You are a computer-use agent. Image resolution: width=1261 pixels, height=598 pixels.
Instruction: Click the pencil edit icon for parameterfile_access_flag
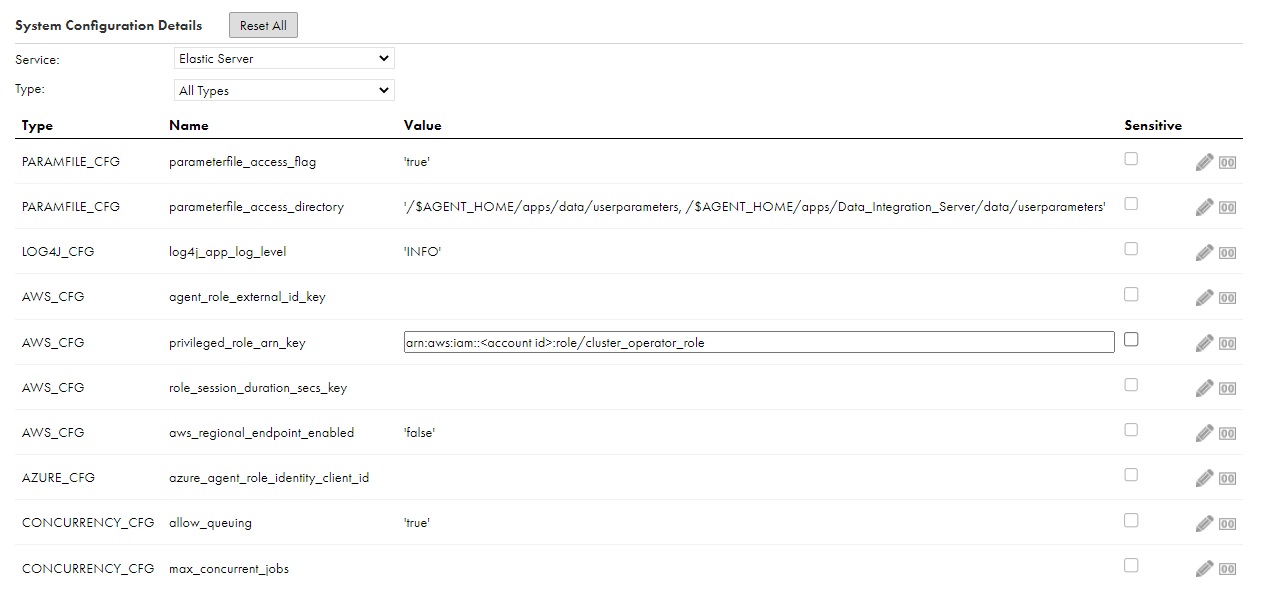click(1204, 162)
